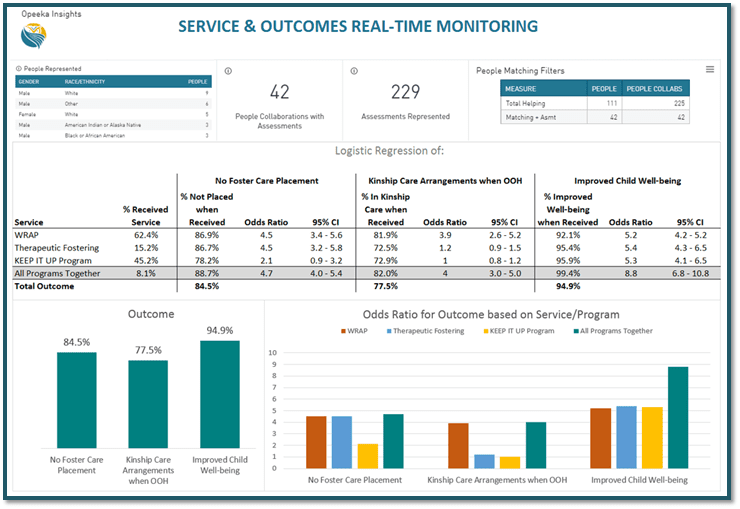Click the tallest teal bar in Odds Ratio chart
This screenshot has height=509, width=740.
click(677, 417)
